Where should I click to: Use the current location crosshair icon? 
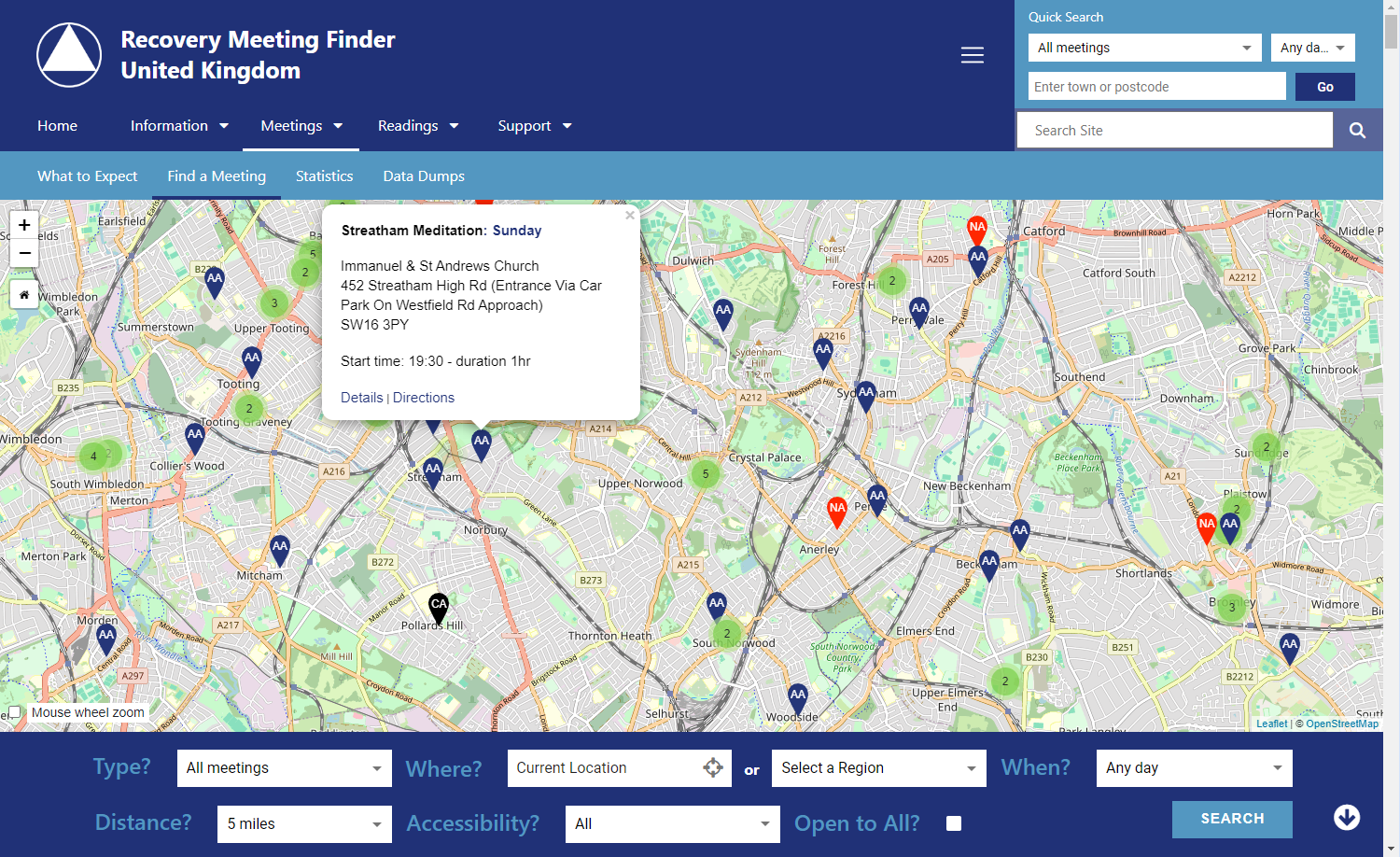click(713, 768)
